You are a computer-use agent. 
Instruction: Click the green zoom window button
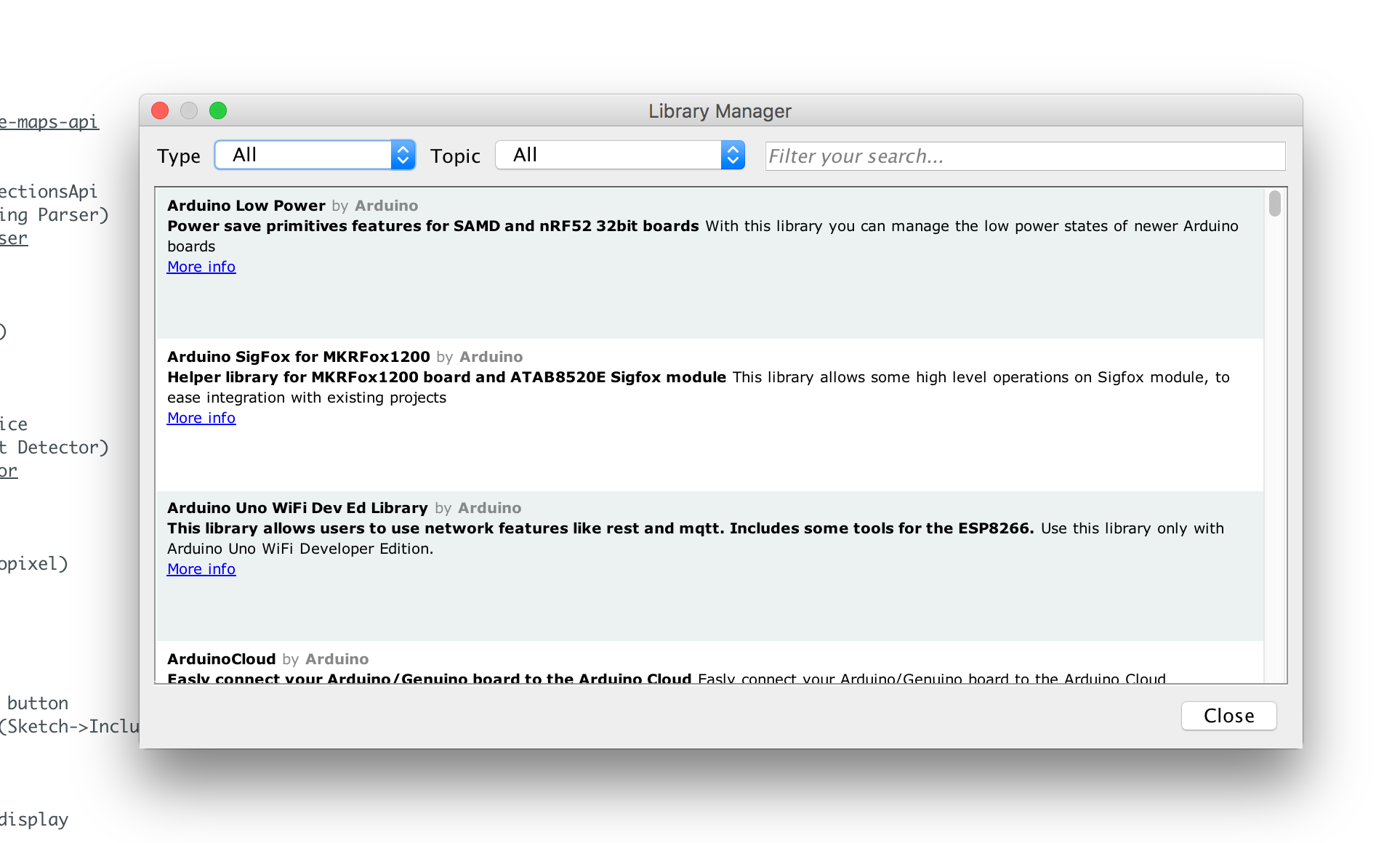218,110
